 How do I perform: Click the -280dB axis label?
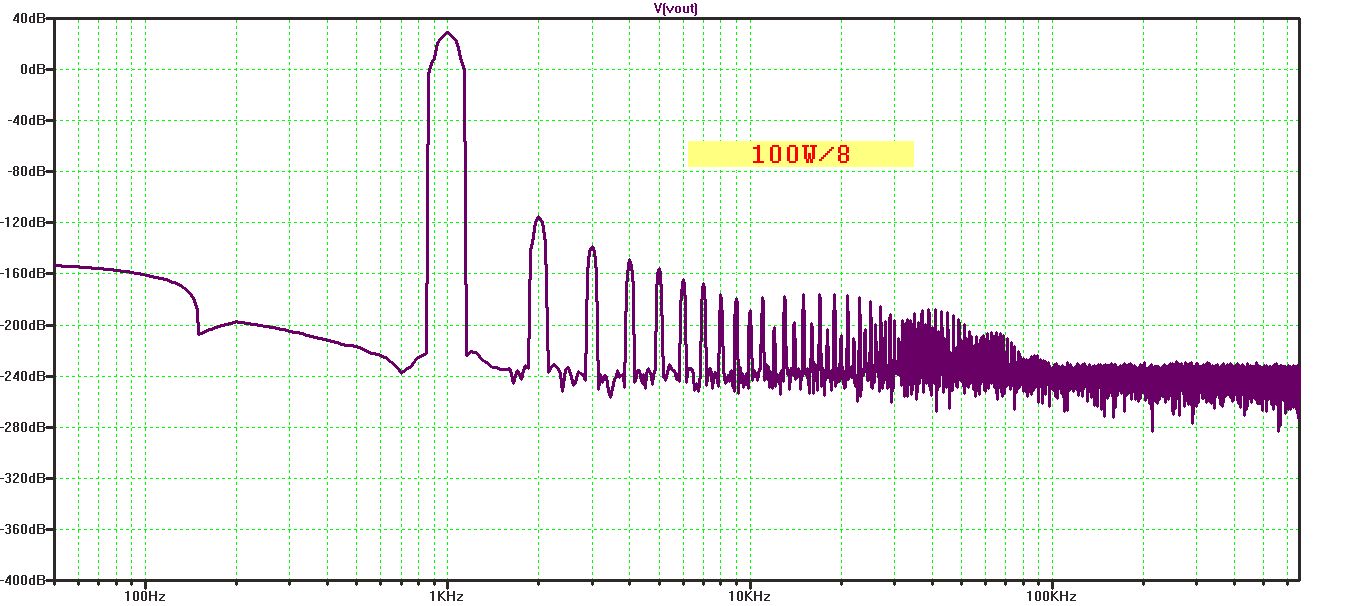(25, 427)
